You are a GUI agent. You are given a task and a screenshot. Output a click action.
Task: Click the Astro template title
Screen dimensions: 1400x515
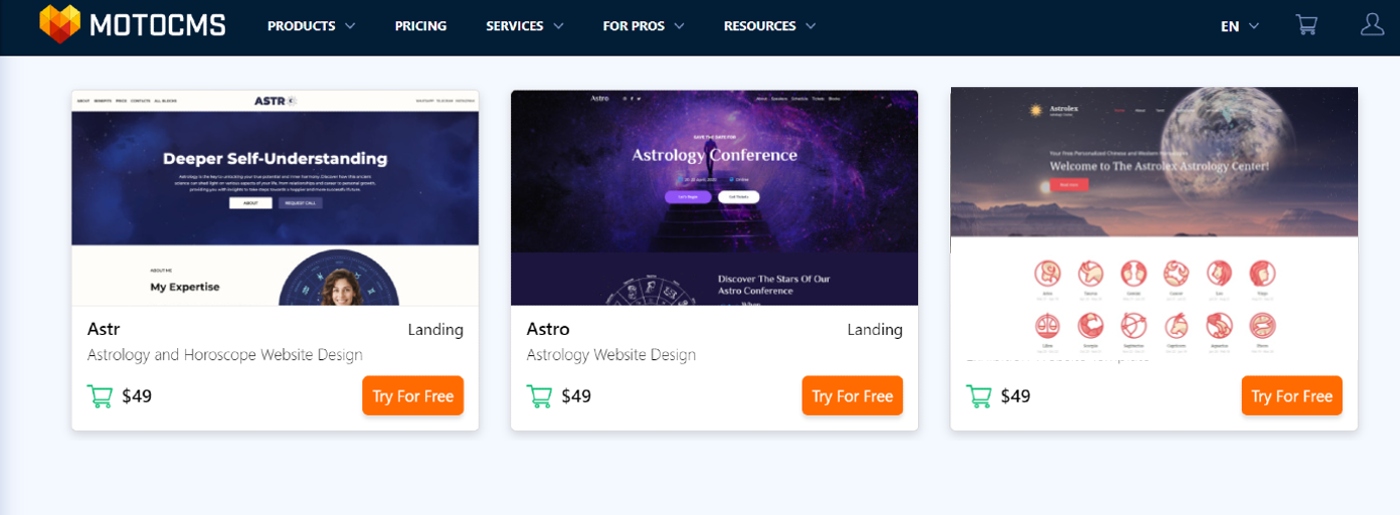(x=548, y=329)
